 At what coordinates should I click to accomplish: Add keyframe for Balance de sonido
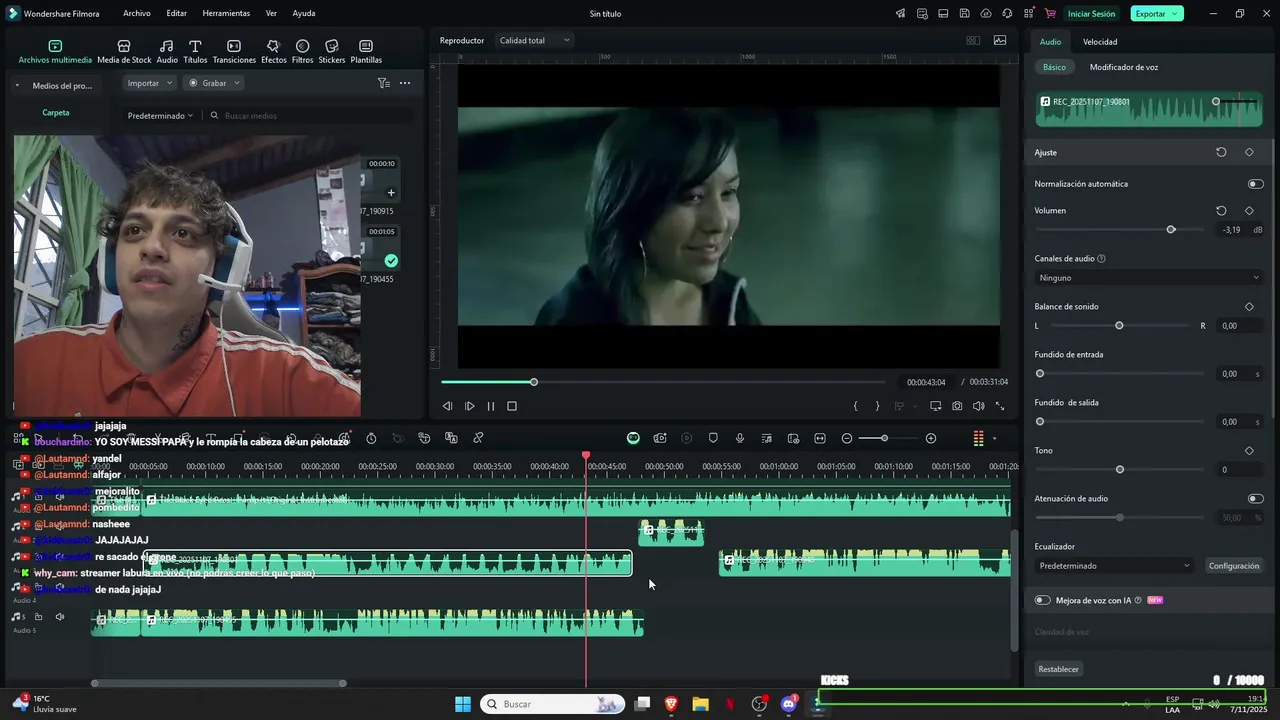[1249, 307]
